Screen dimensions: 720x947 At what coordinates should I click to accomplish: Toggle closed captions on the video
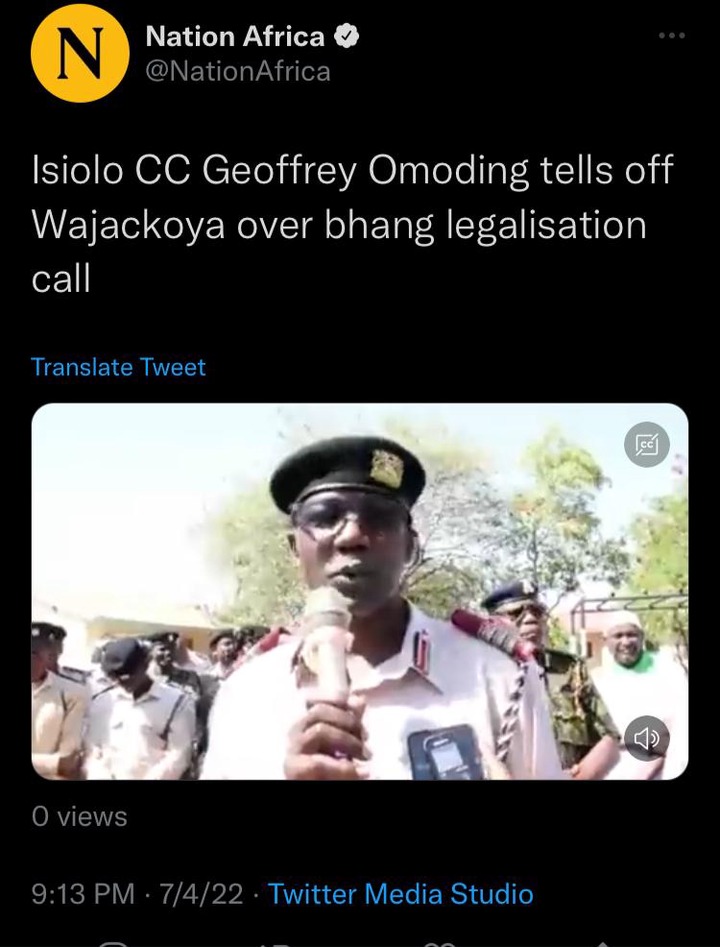click(x=646, y=445)
